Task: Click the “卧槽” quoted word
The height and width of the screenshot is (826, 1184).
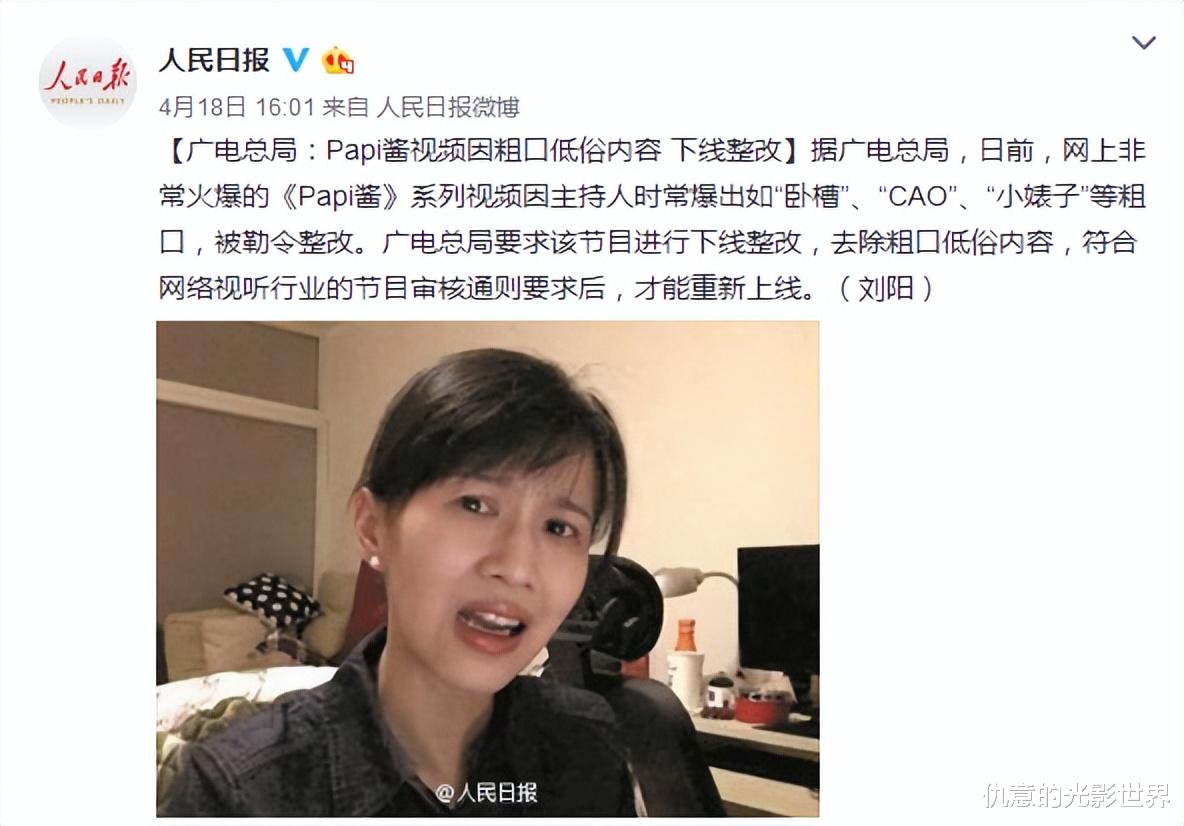Action: pyautogui.click(x=811, y=196)
